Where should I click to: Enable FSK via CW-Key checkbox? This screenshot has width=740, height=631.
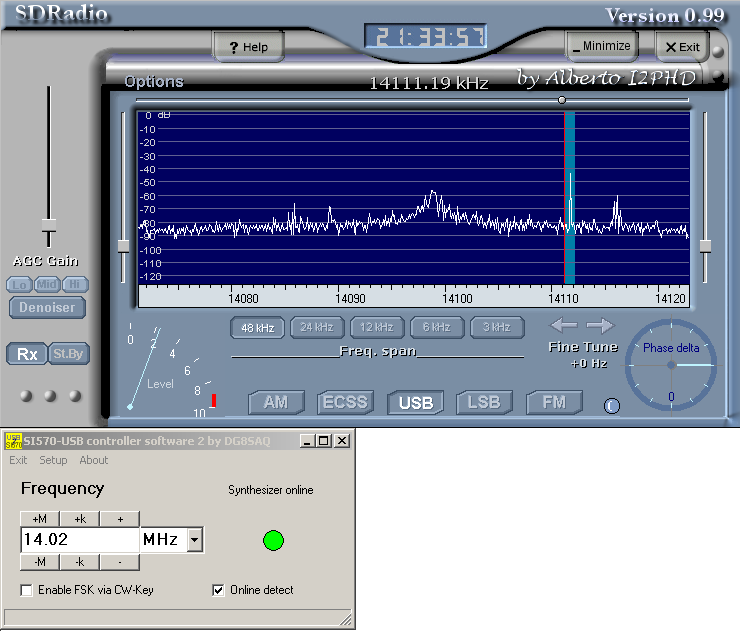point(26,590)
